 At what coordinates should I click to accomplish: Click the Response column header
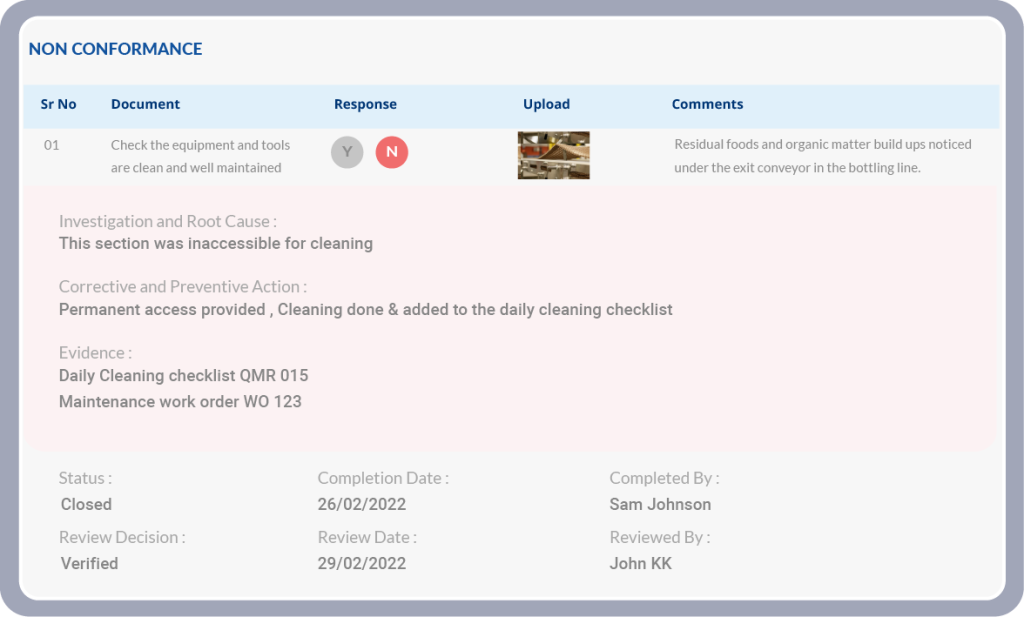(x=365, y=104)
